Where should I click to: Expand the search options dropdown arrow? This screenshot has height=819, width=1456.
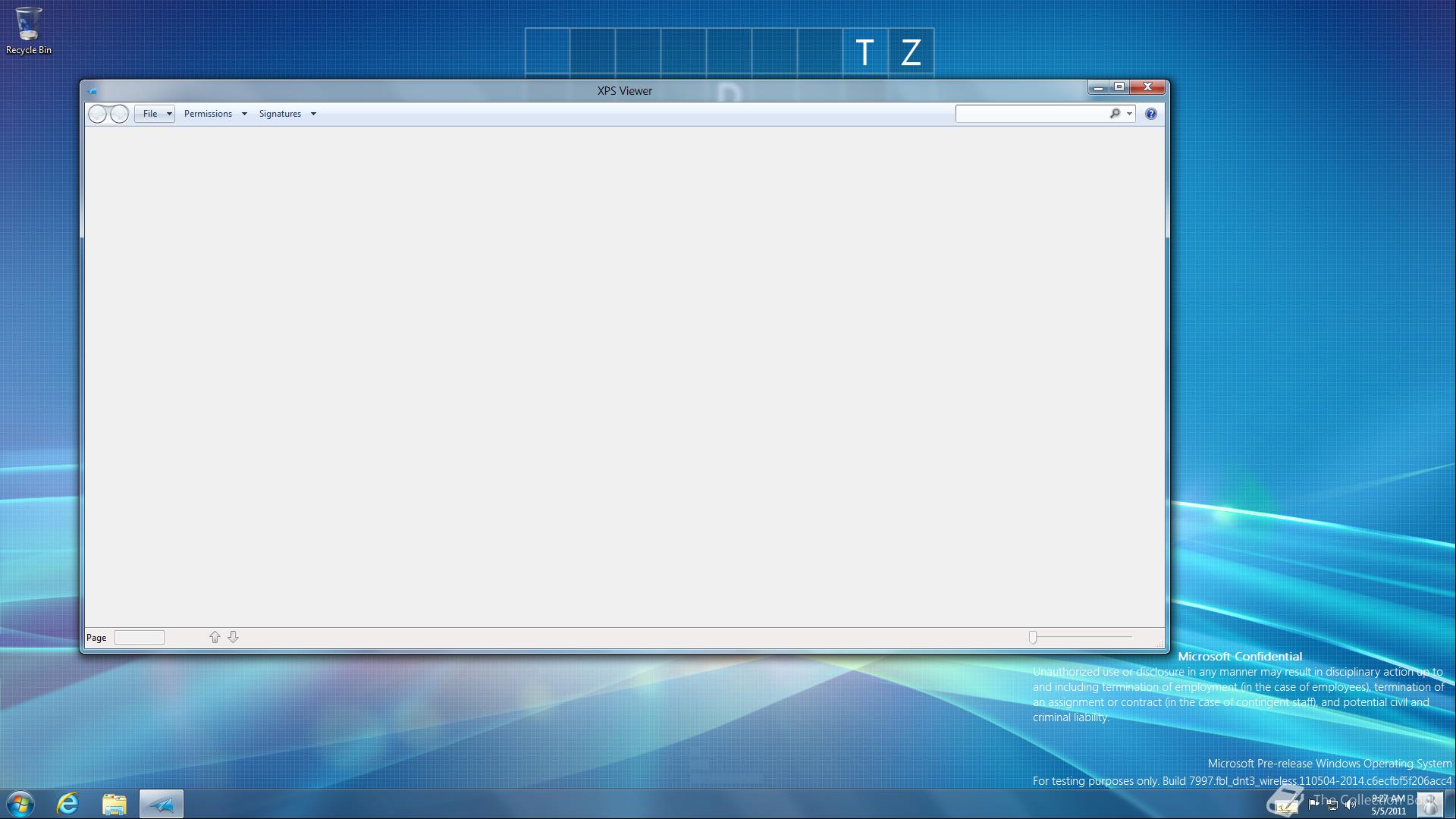pos(1129,114)
